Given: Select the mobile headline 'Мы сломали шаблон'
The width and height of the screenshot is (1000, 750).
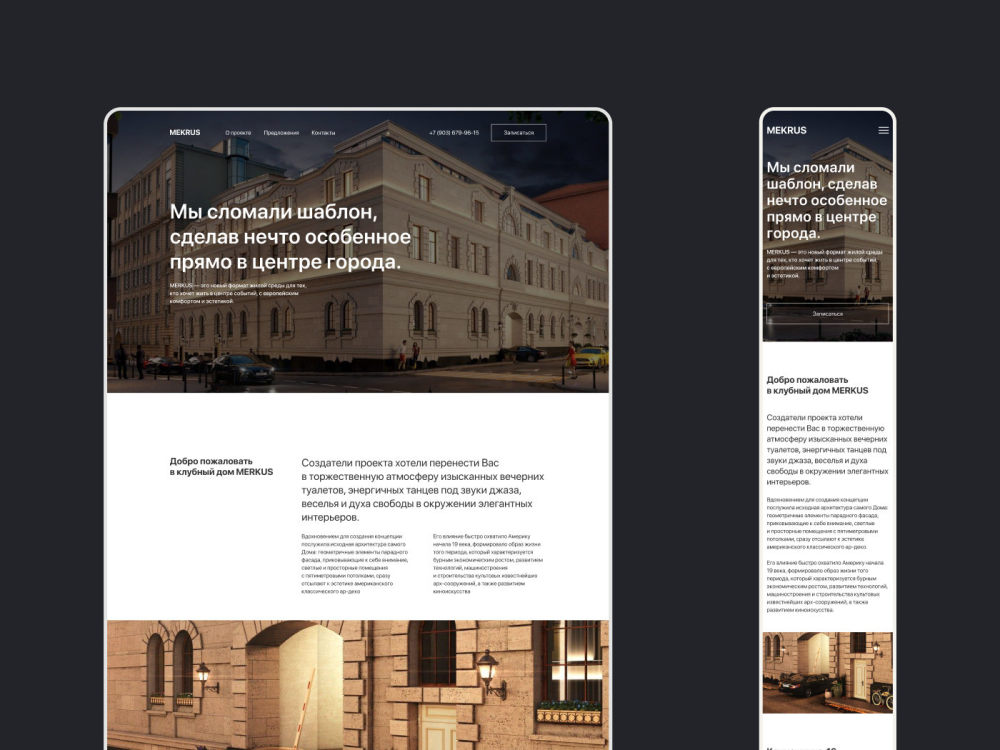Looking at the screenshot, I should (x=827, y=200).
